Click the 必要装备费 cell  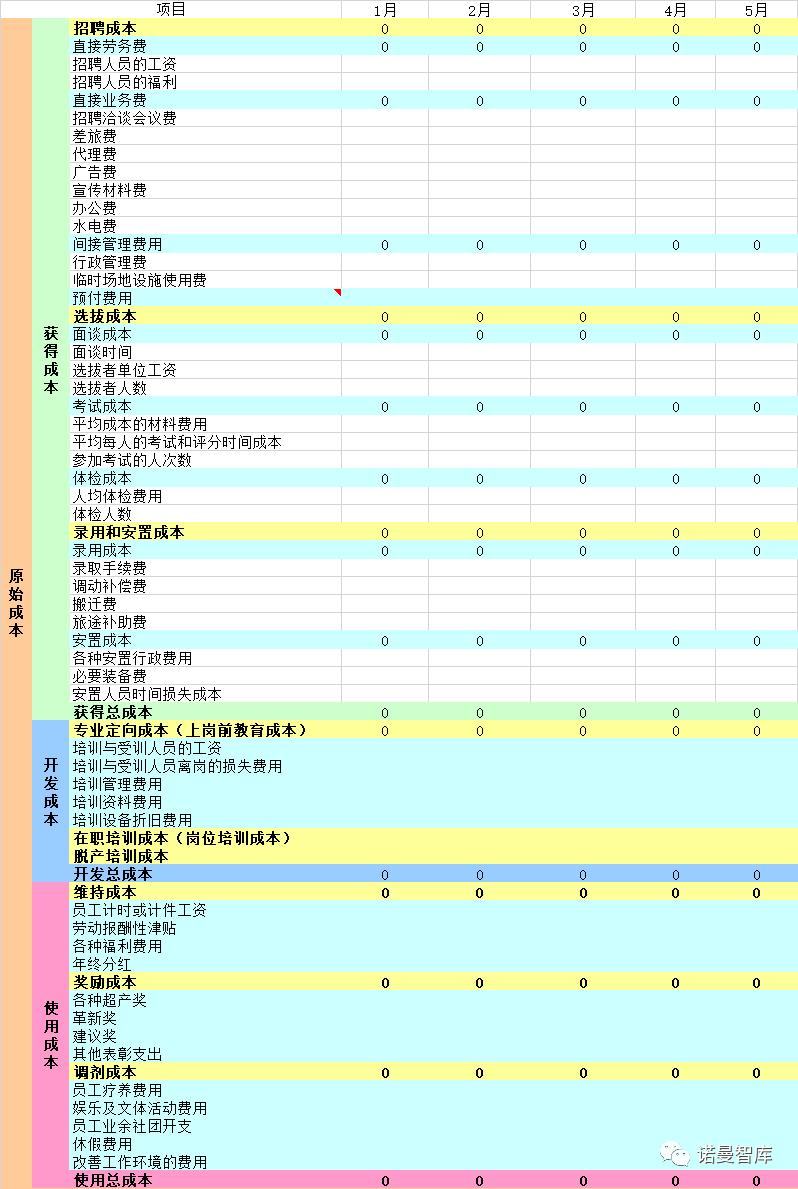coord(206,676)
